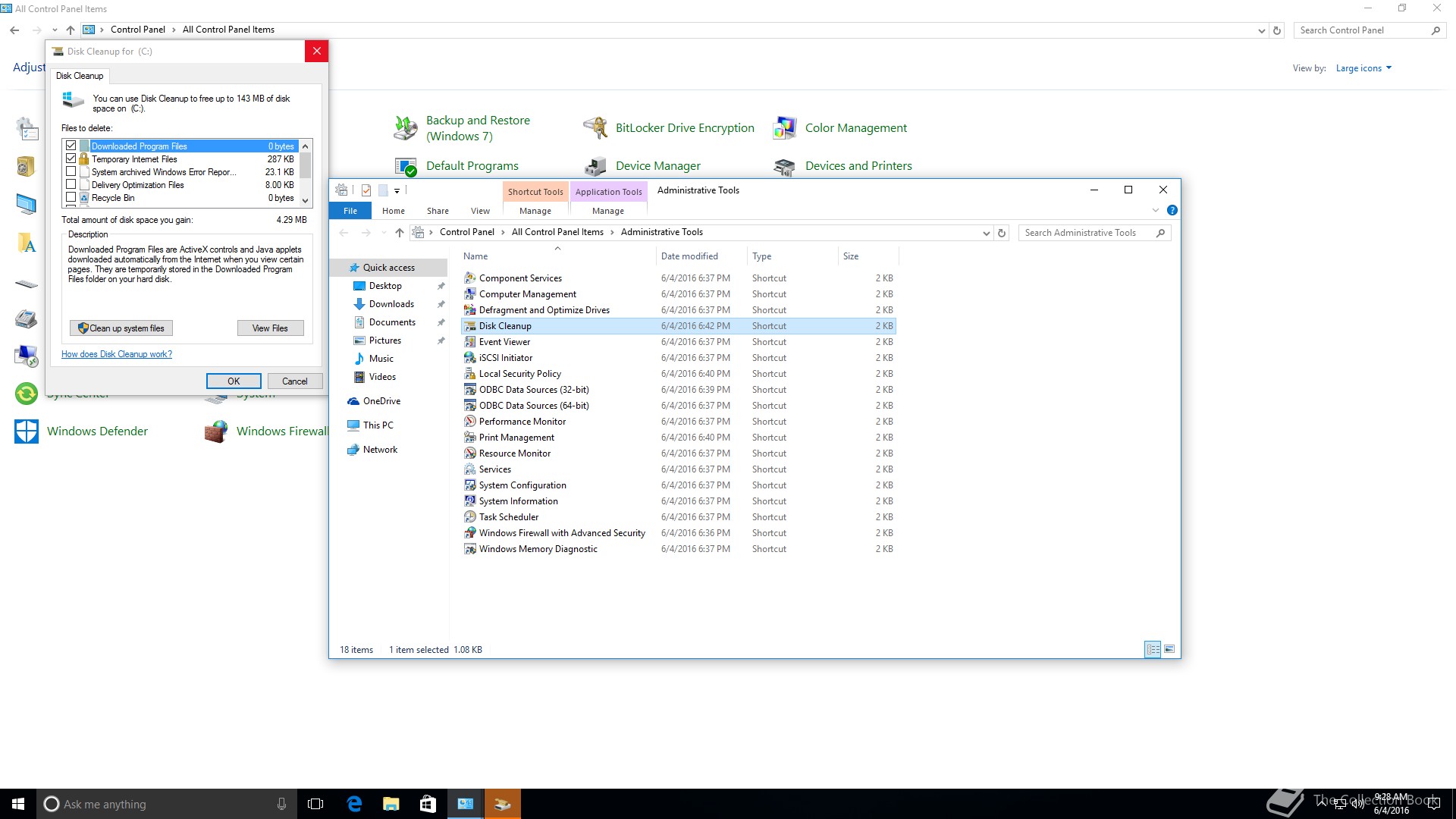Image resolution: width=1456 pixels, height=819 pixels.
Task: Open the View ribbon tab
Action: (480, 211)
